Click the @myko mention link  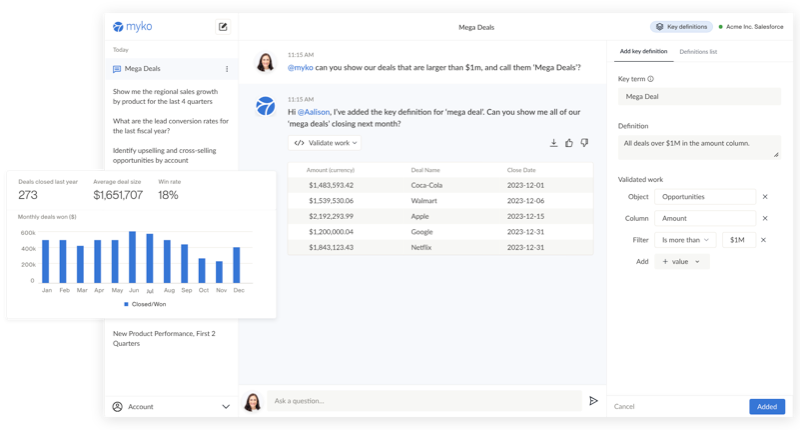300,67
